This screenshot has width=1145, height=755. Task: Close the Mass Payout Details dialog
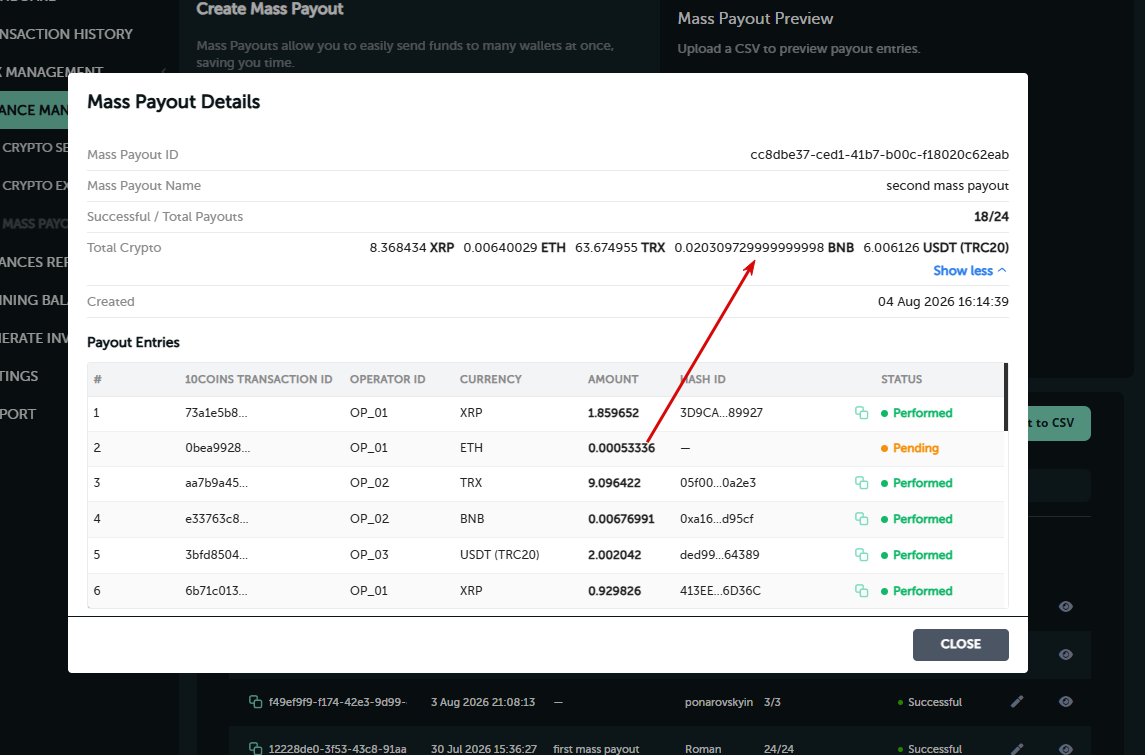pyautogui.click(x=960, y=645)
